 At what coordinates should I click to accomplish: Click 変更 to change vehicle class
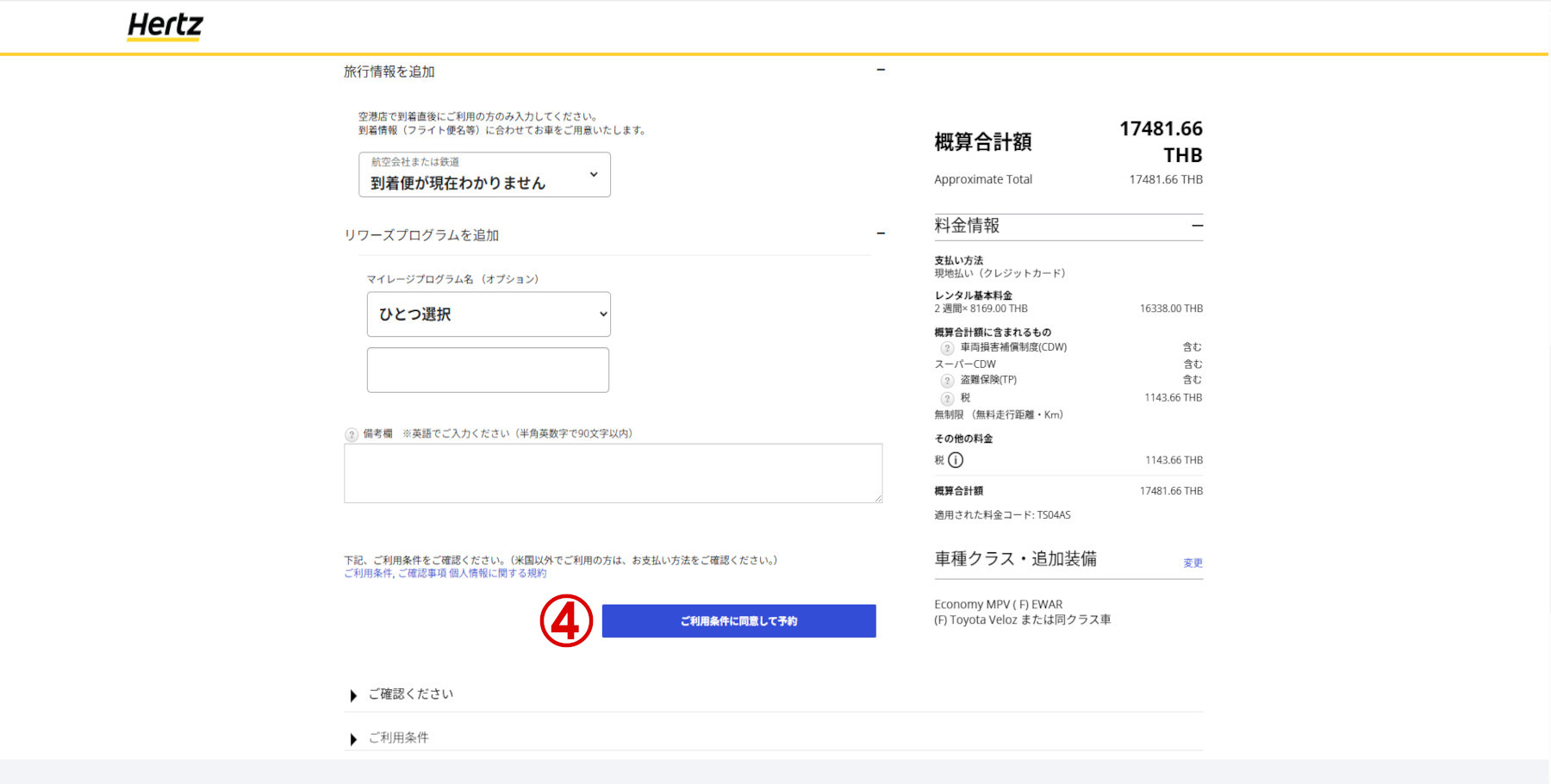pos(1193,563)
